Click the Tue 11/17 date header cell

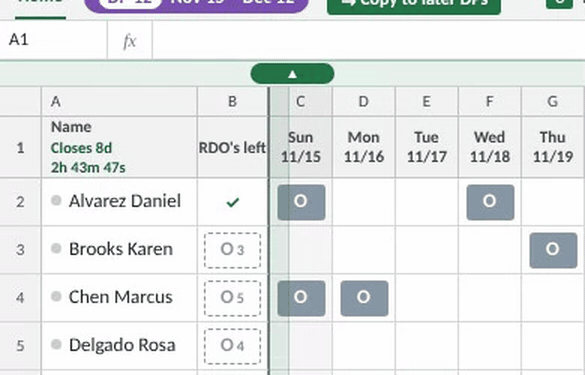coord(427,147)
